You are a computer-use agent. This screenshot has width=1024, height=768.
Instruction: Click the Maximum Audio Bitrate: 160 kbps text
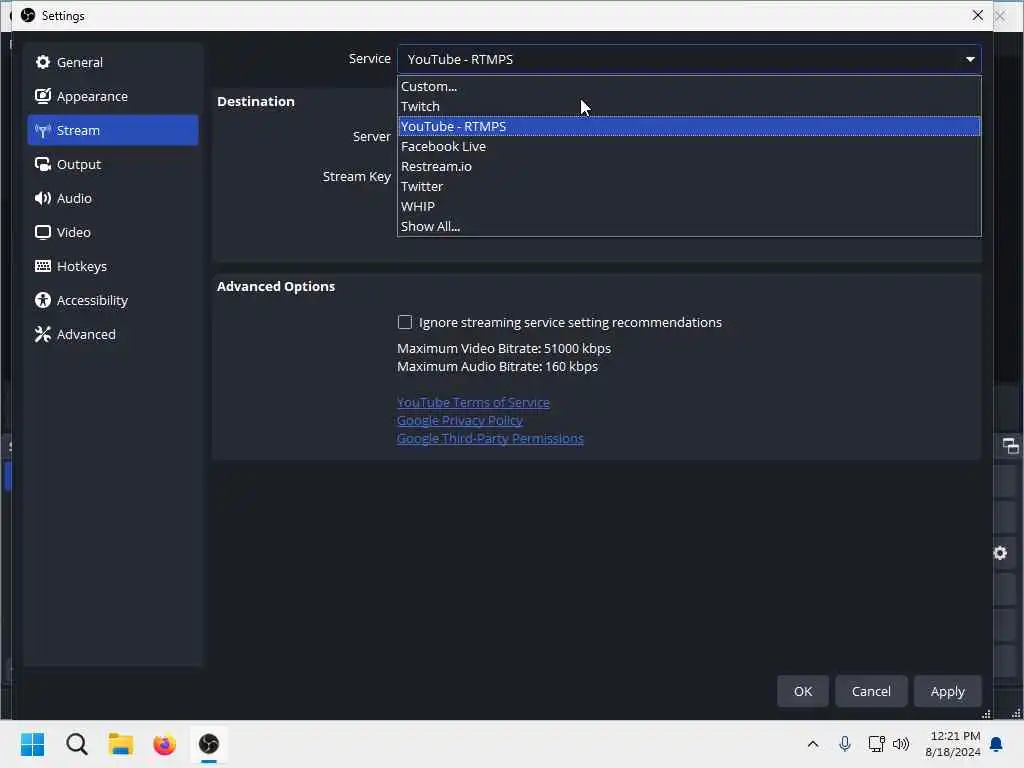pyautogui.click(x=498, y=367)
